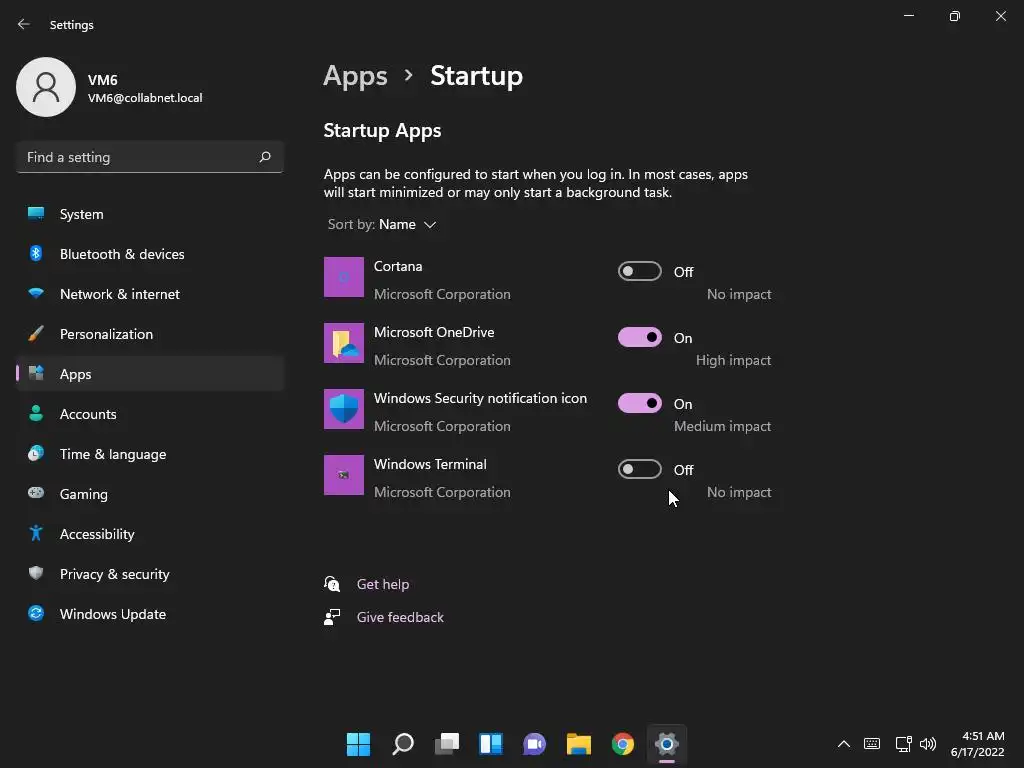Show hidden tray icons chevron
Viewport: 1024px width, 768px height.
tap(844, 744)
